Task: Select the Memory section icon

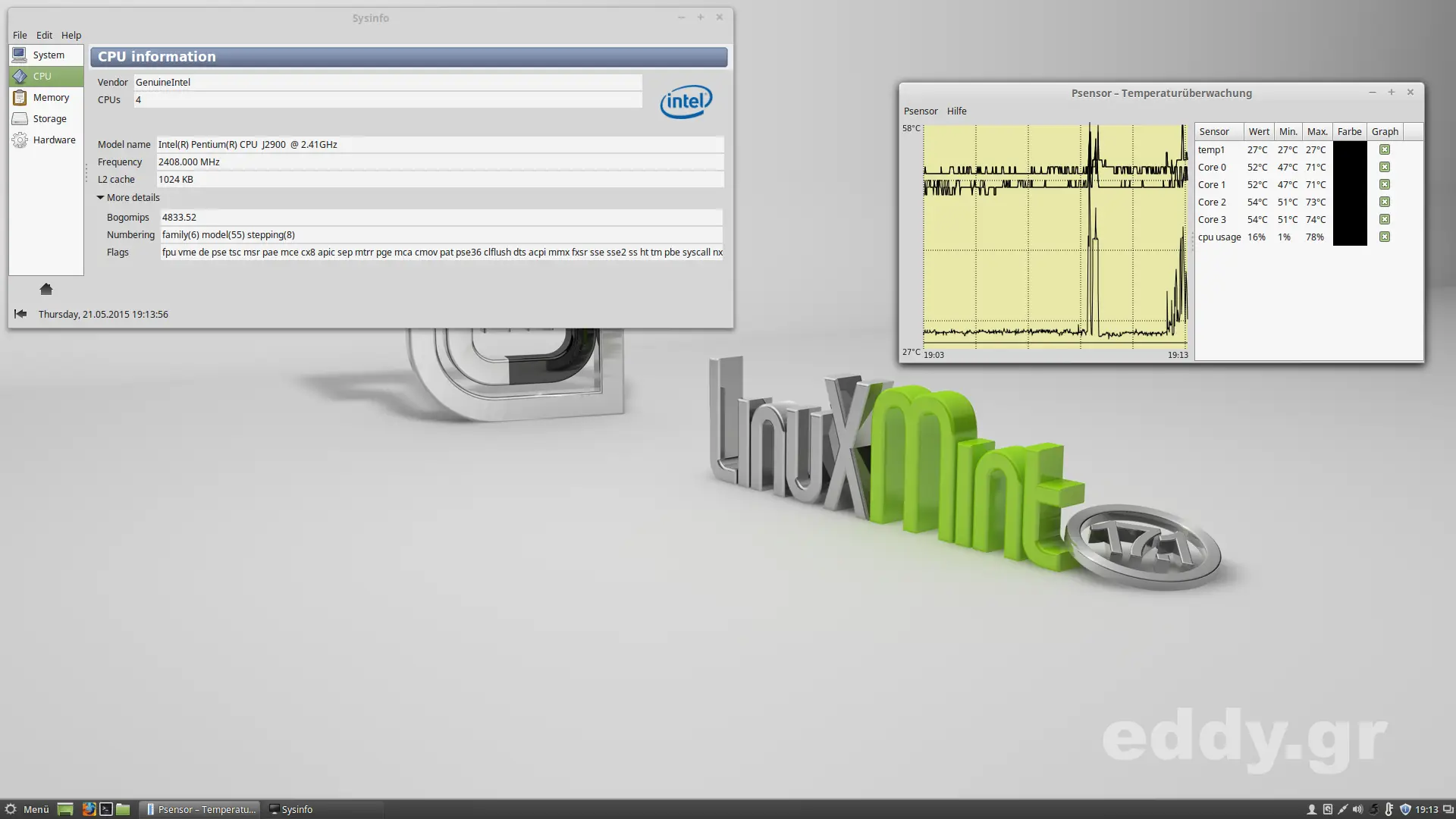Action: (20, 98)
